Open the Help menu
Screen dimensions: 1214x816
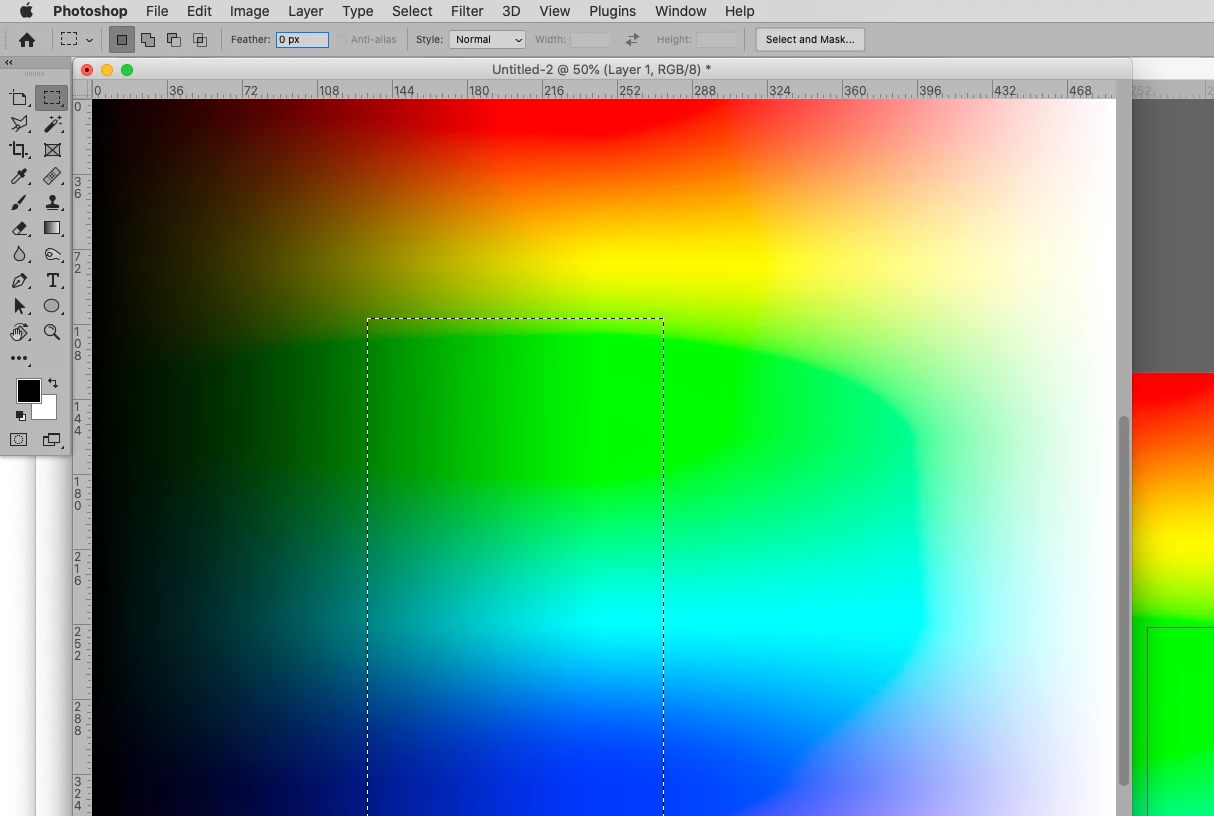(x=739, y=11)
